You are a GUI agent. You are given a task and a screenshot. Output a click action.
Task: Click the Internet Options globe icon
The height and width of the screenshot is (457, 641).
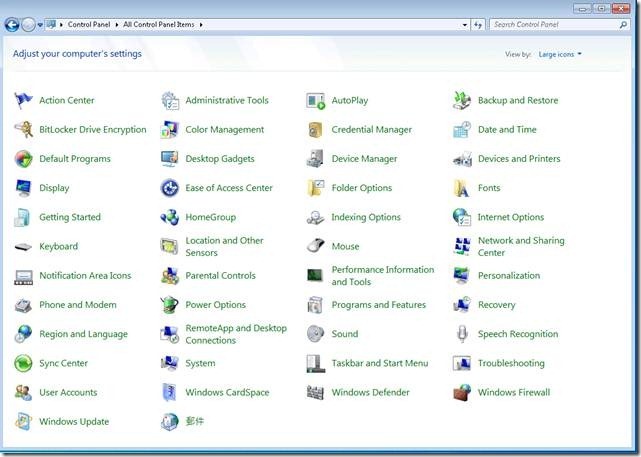coord(462,217)
